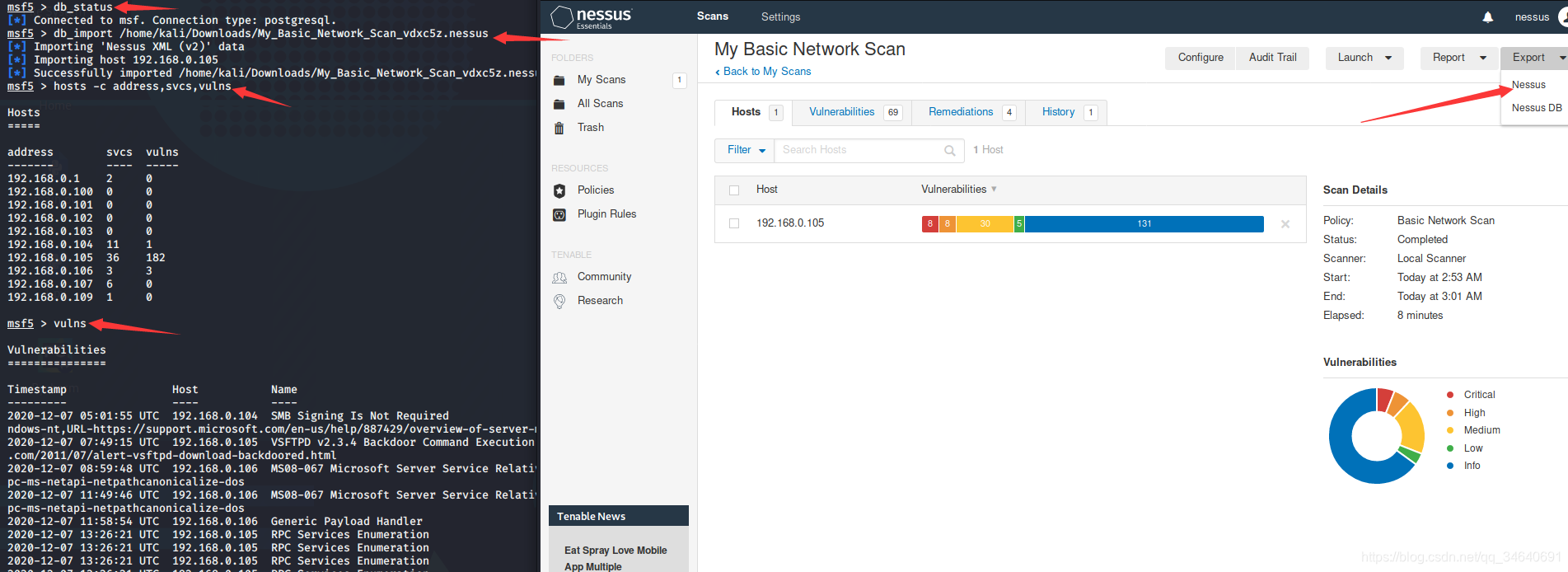Viewport: 1568px width, 572px height.
Task: Switch to the Vulnerabilities tab
Action: coord(853,112)
